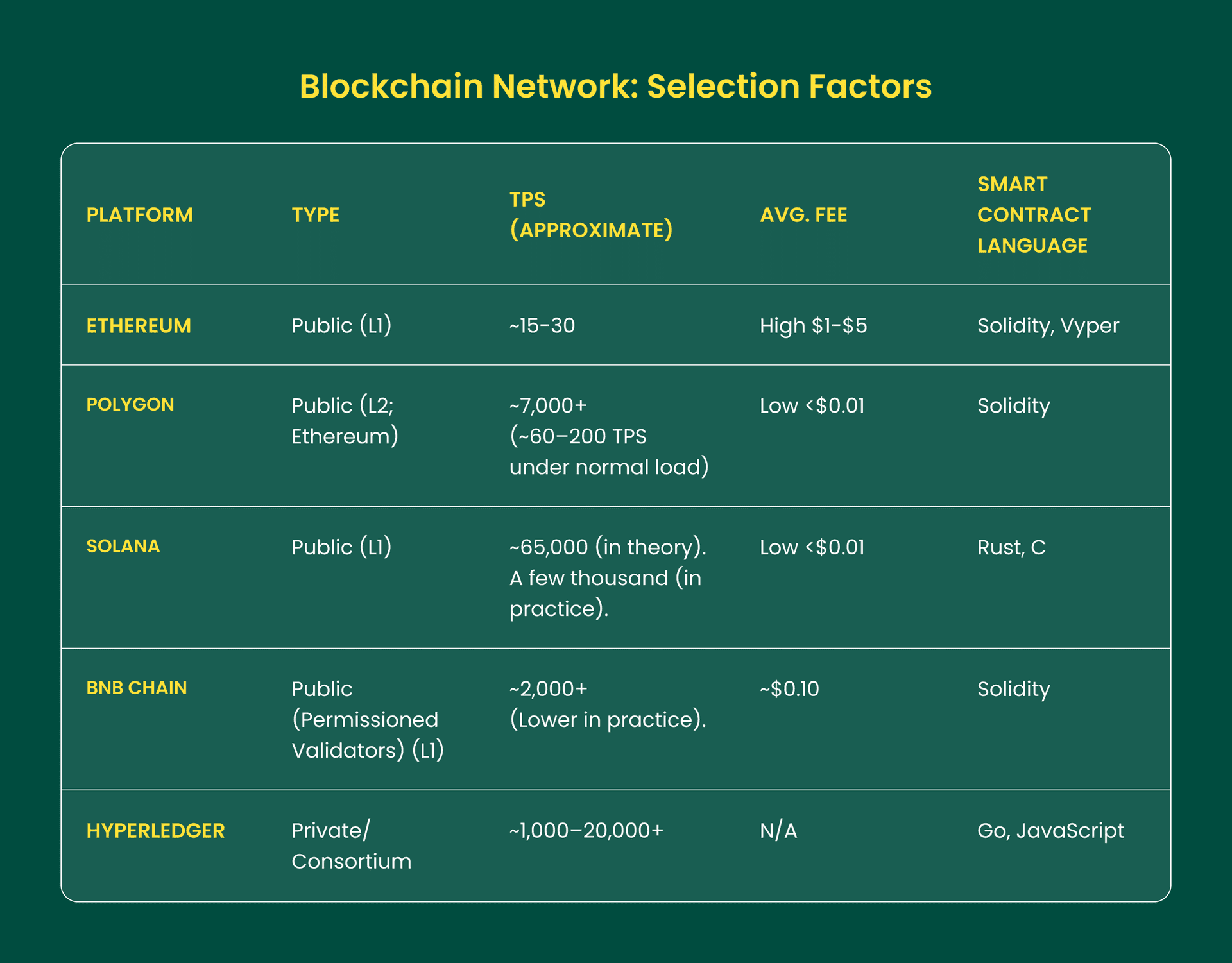1232x963 pixels.
Task: Click Polygon's "Public (L2; Ethereum)" type cell
Action: click(x=345, y=421)
